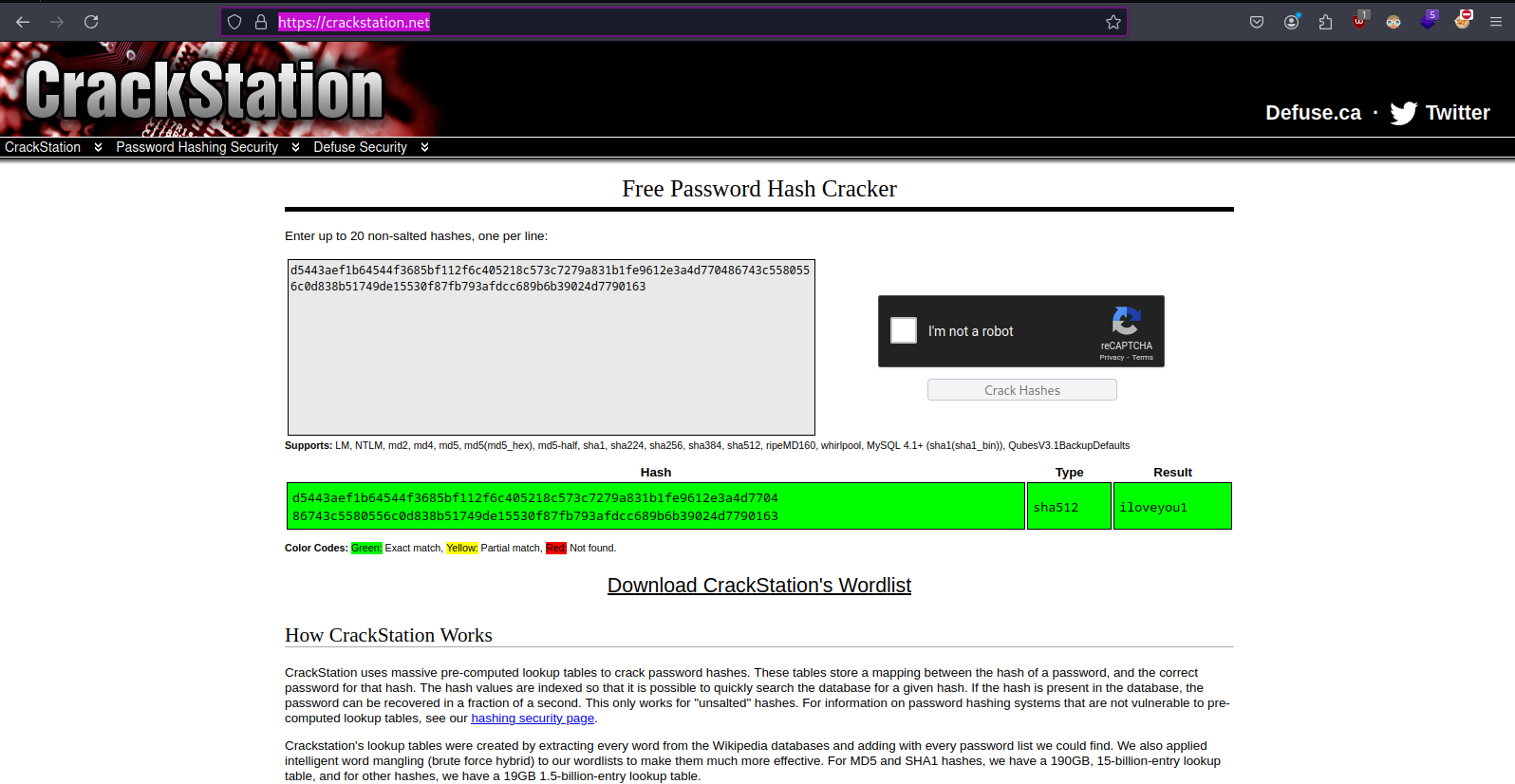The height and width of the screenshot is (784, 1515).
Task: Expand the Defuse Security chevron
Action: 424,147
